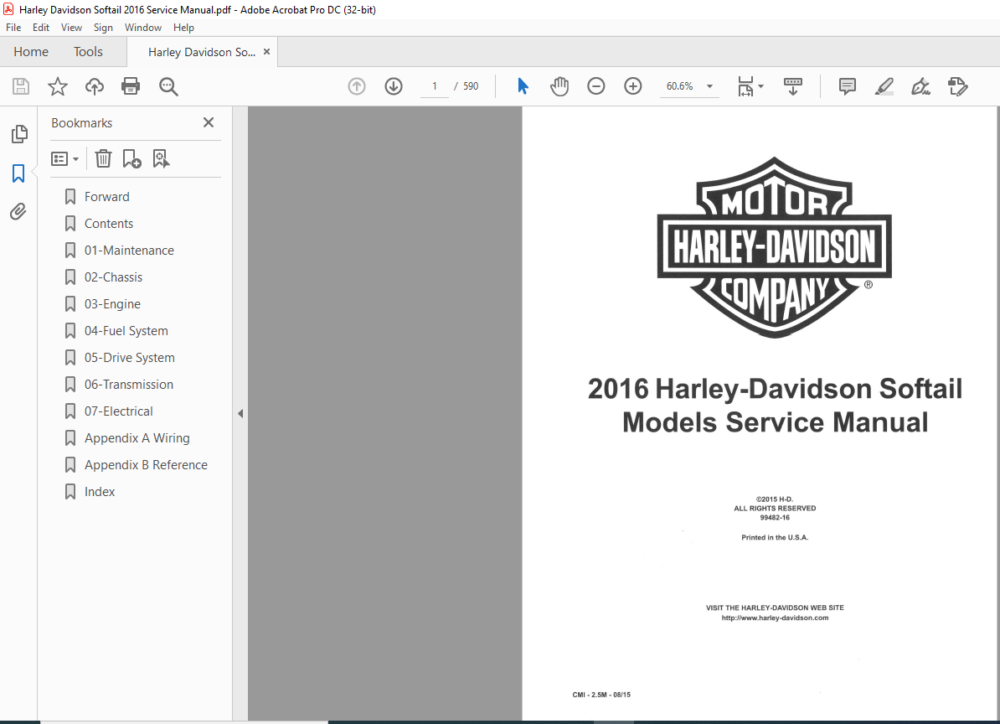Screen dimensions: 1000x724
Task: Click the upload to cloud icon
Action: [94, 86]
